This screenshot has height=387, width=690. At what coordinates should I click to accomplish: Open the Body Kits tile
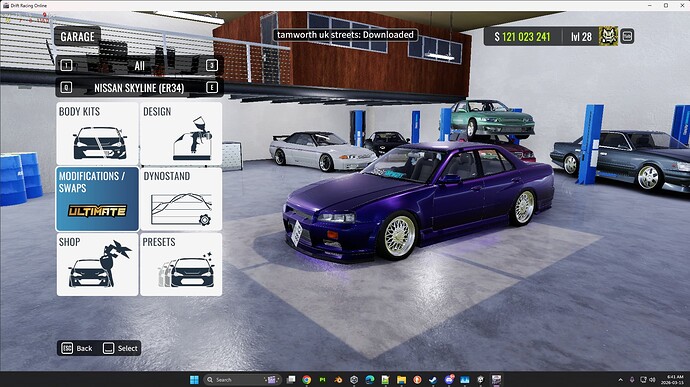tap(97, 134)
